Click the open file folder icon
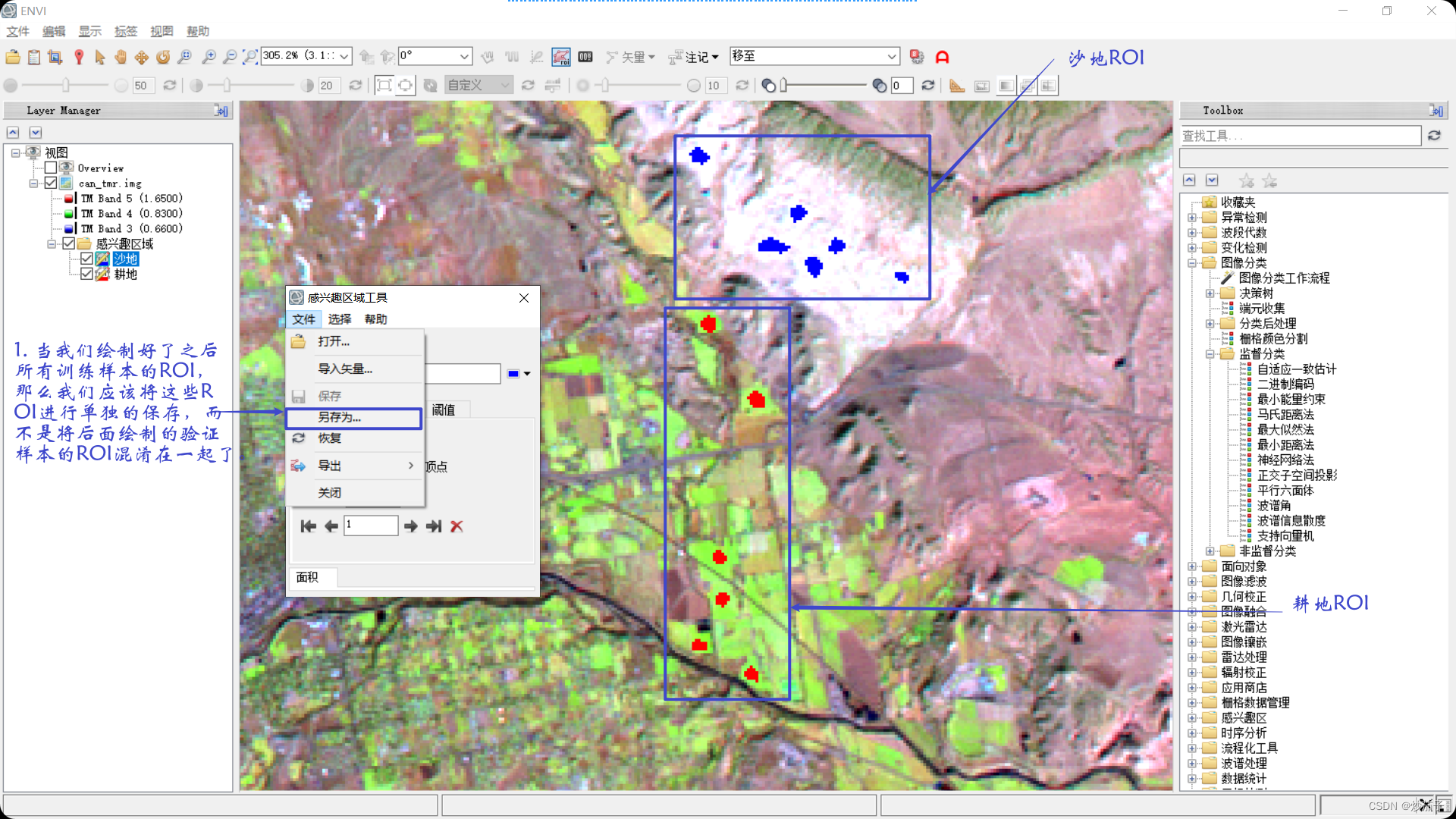 [x=13, y=57]
